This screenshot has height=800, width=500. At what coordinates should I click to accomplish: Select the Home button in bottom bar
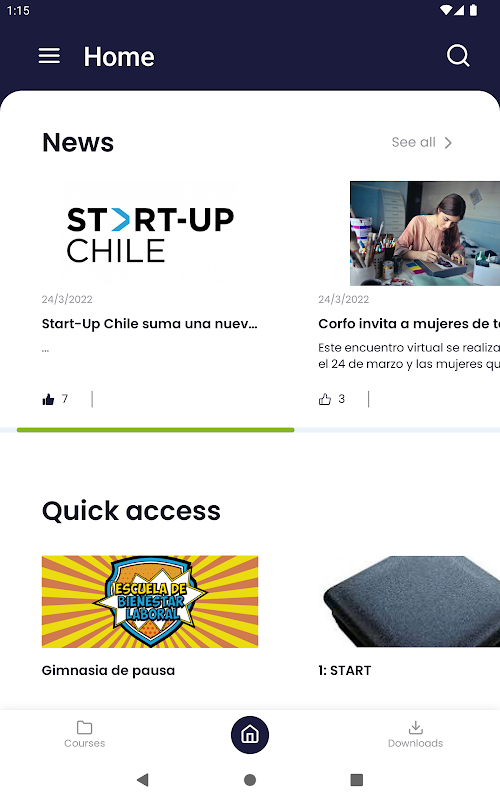tap(250, 735)
